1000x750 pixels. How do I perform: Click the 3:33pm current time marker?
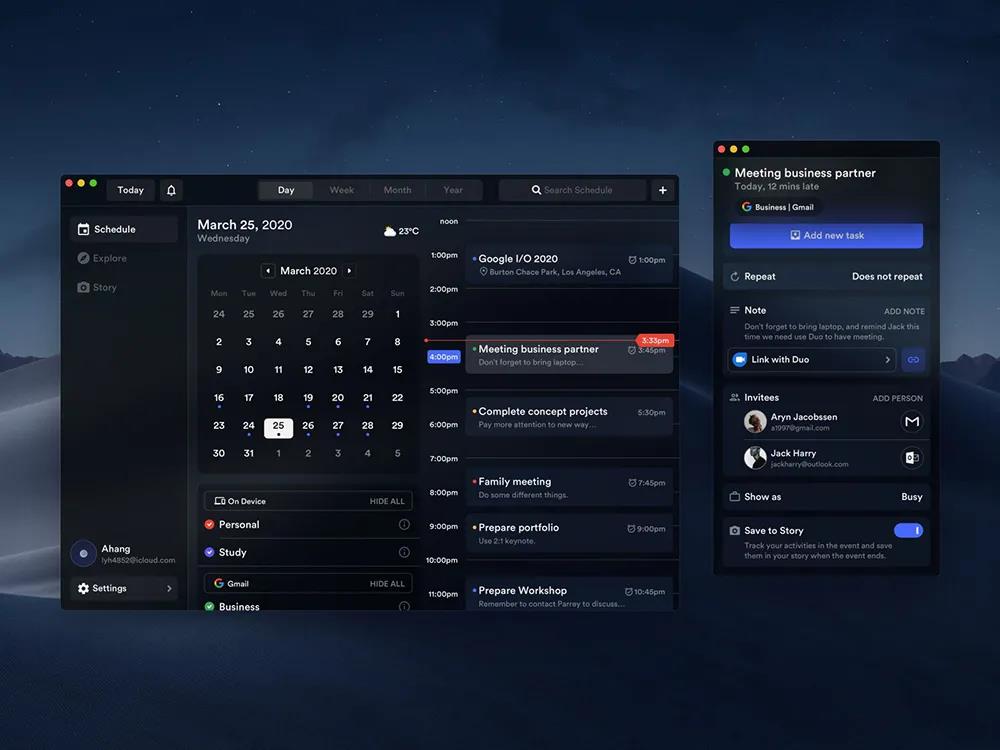[x=655, y=341]
